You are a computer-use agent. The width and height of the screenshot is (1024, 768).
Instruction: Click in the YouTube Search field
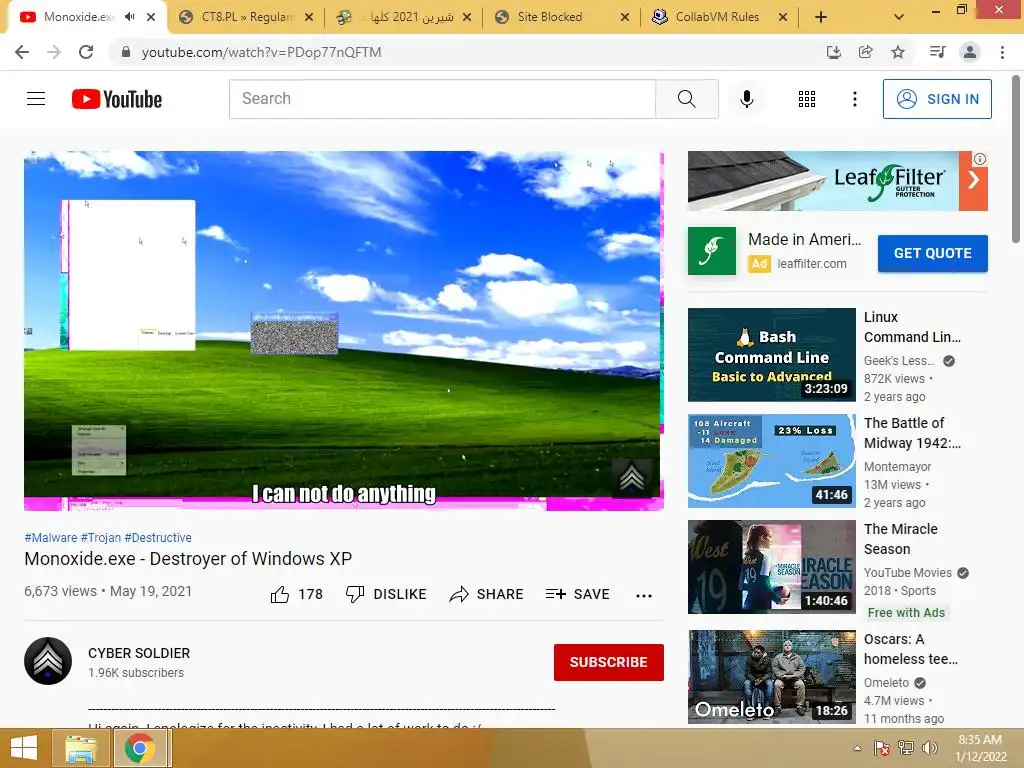[x=442, y=99]
